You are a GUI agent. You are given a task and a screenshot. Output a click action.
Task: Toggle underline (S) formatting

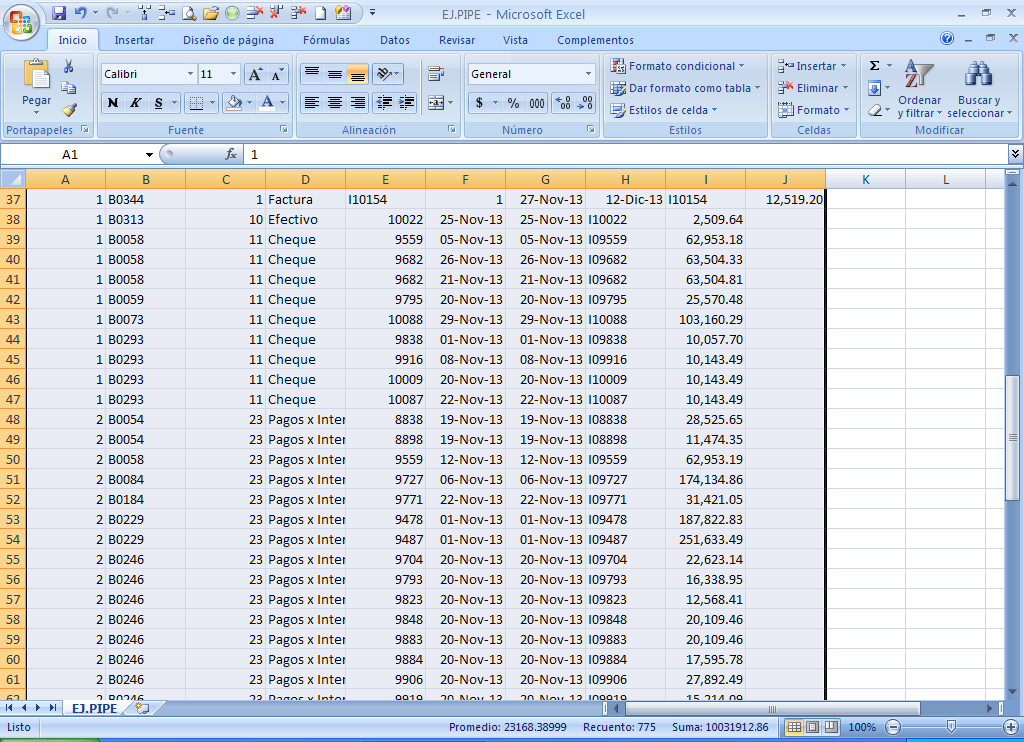158,103
